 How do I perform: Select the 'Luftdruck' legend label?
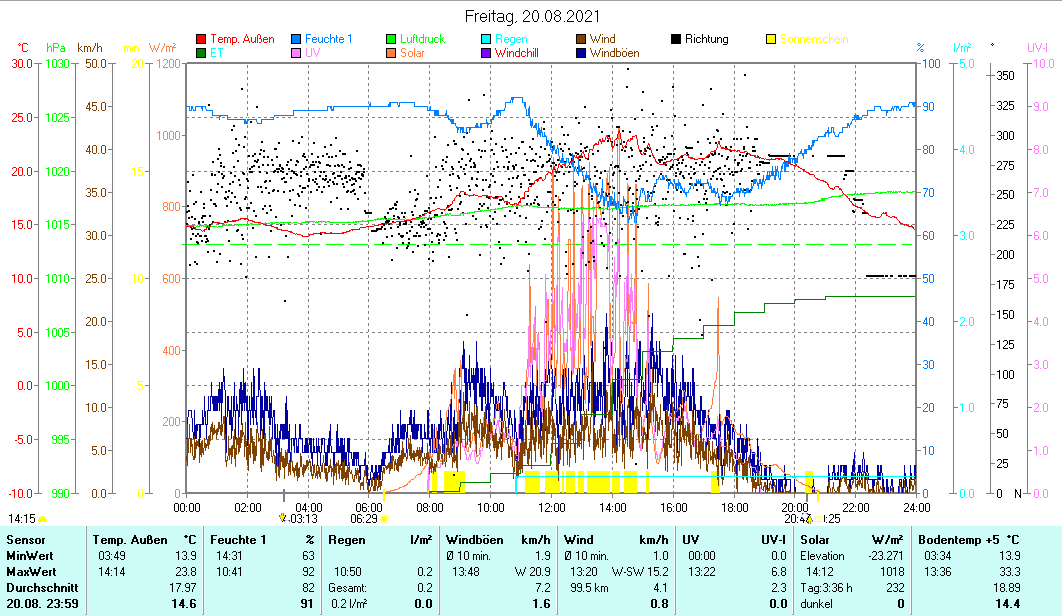point(423,39)
